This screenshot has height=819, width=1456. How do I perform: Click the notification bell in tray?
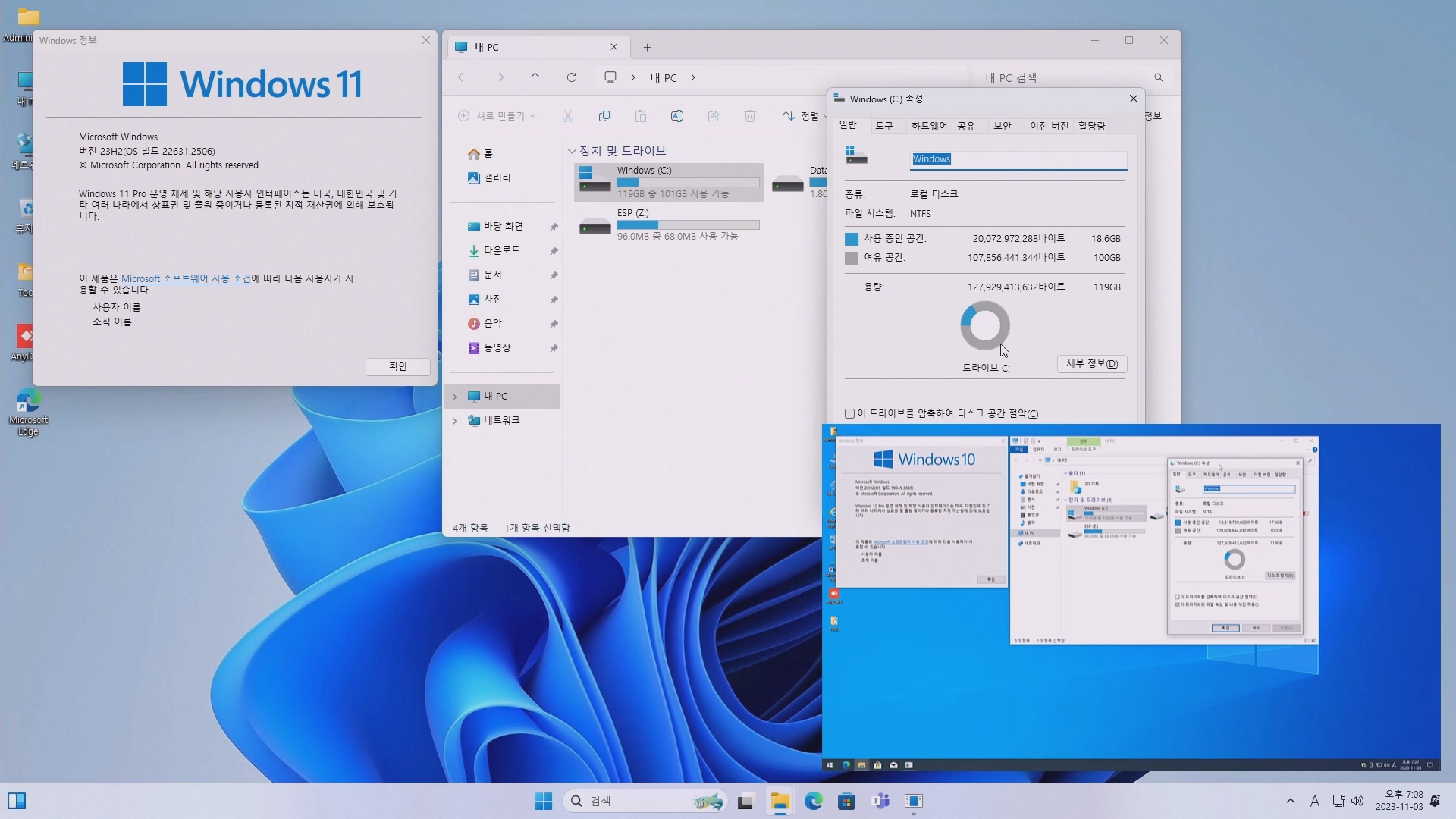[1435, 801]
